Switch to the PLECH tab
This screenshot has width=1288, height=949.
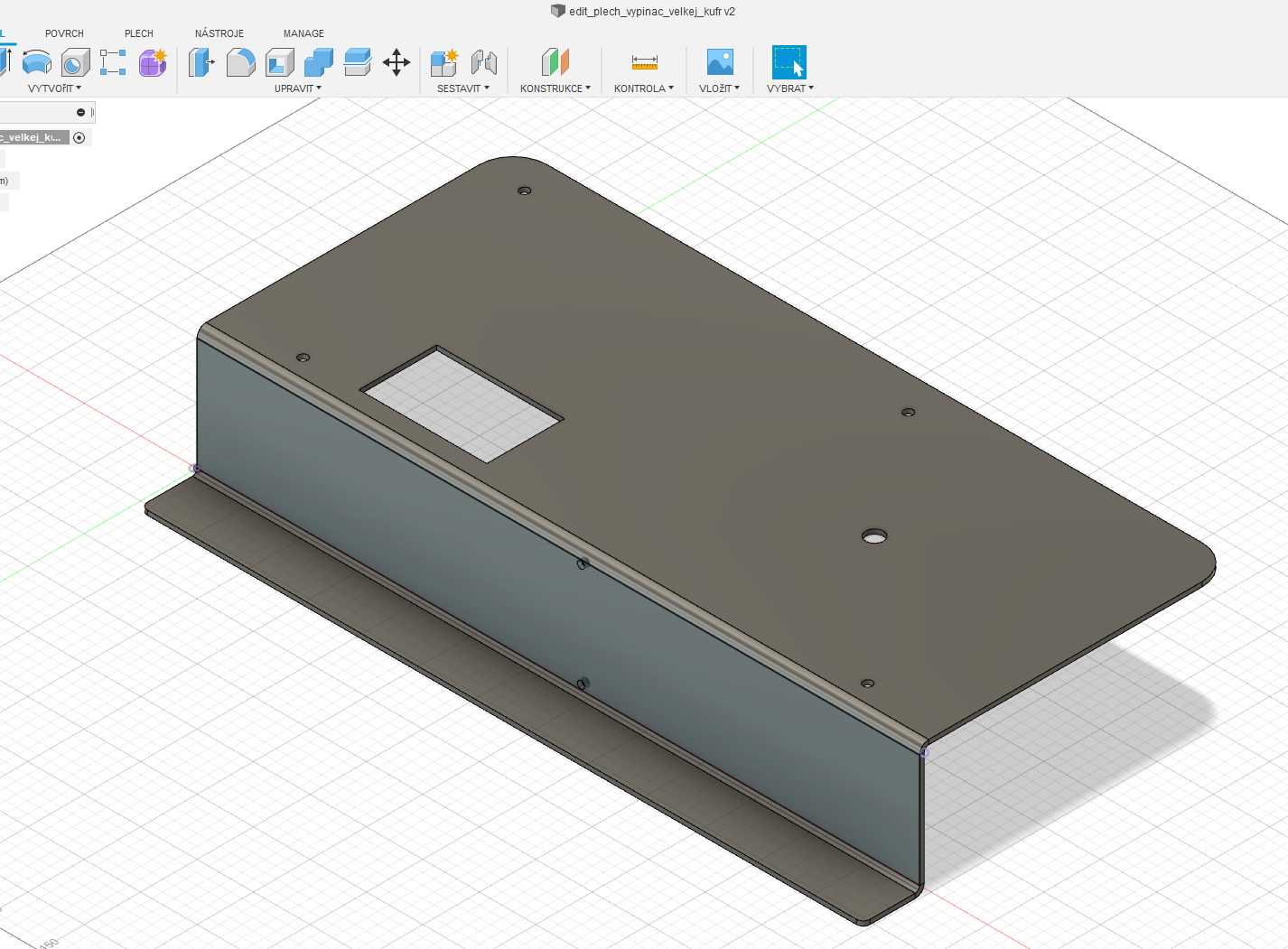tap(139, 33)
